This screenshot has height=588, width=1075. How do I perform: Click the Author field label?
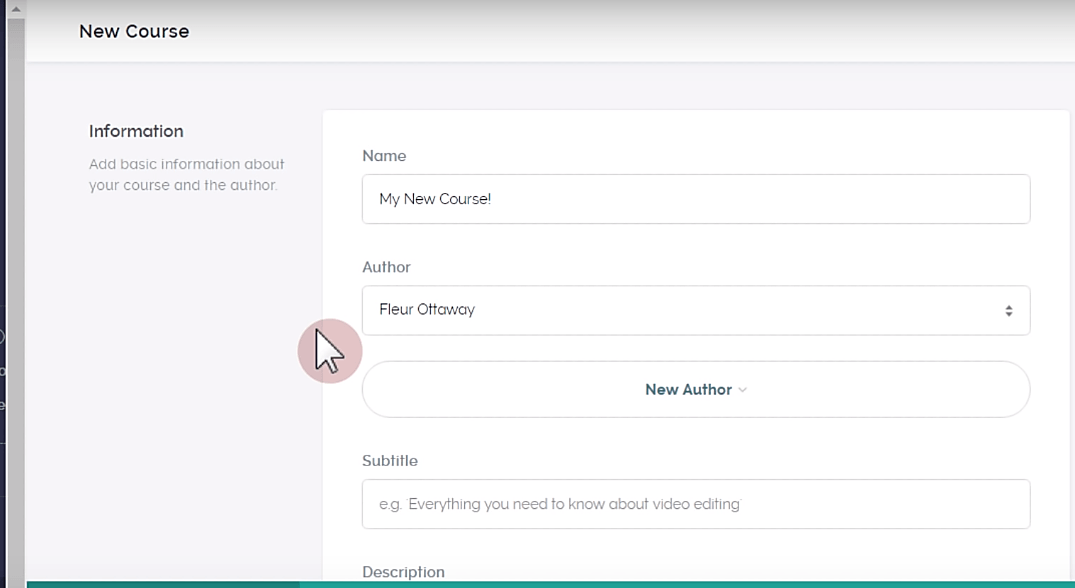pyautogui.click(x=386, y=267)
